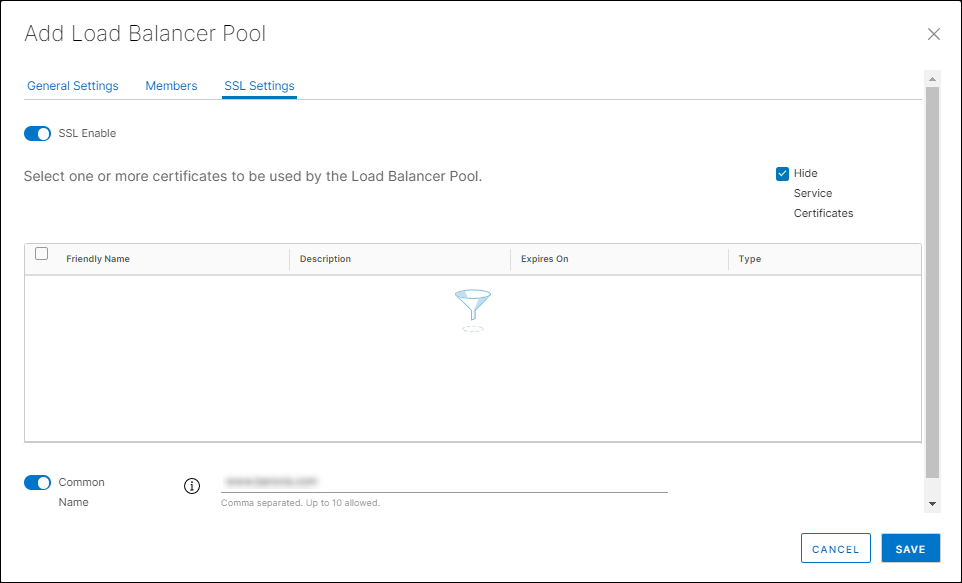Select the SSL Settings tab
This screenshot has width=962, height=583.
[259, 86]
